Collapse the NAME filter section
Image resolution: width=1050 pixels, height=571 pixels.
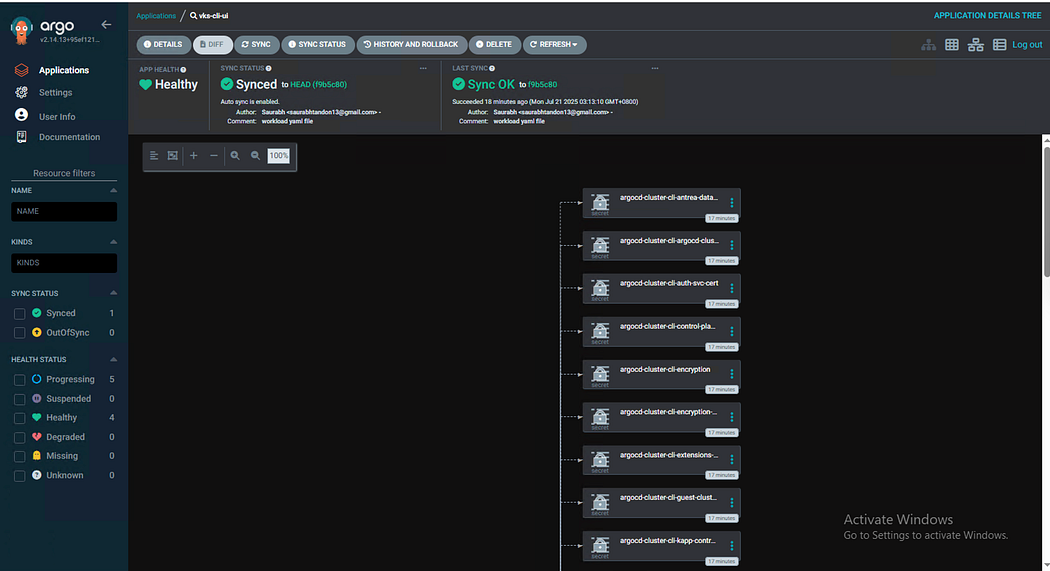113,190
